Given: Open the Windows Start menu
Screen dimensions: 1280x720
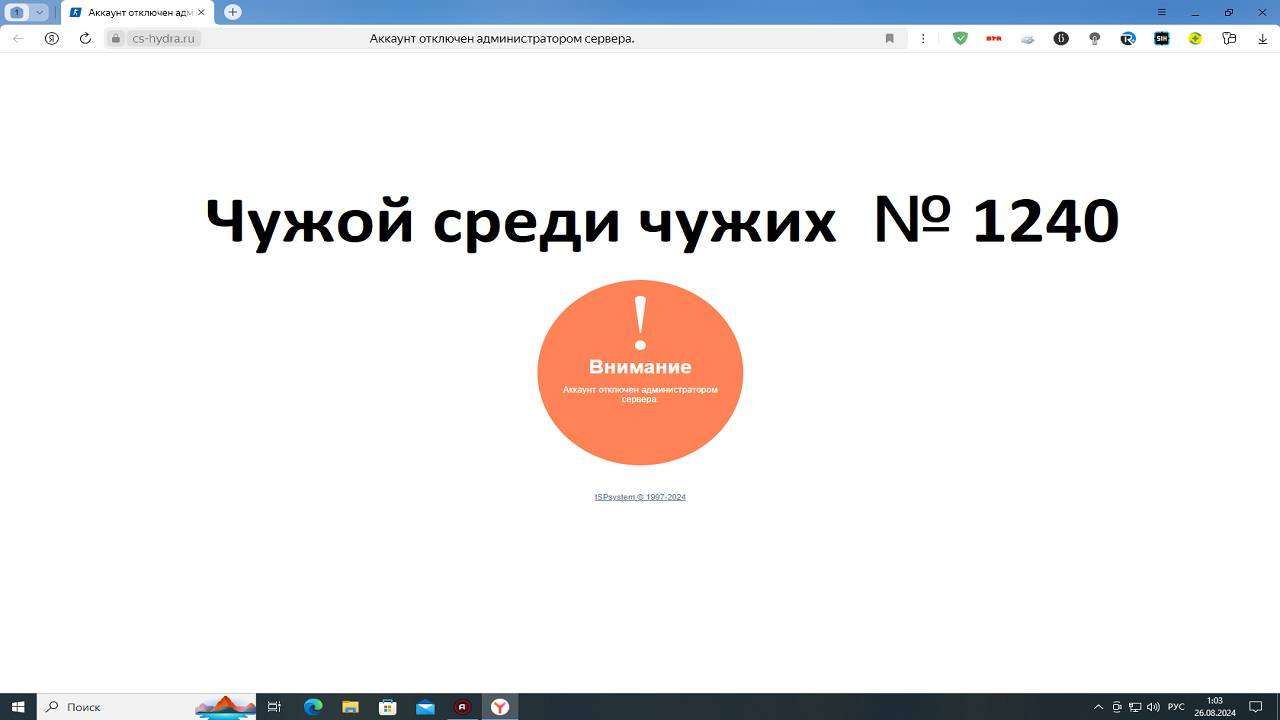Looking at the screenshot, I should 18,707.
